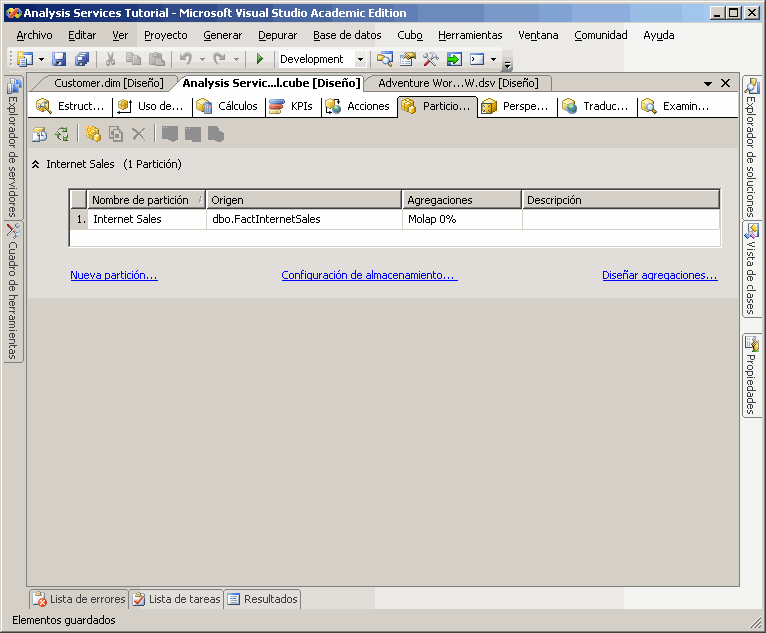Open the Archivo menu

(34, 35)
